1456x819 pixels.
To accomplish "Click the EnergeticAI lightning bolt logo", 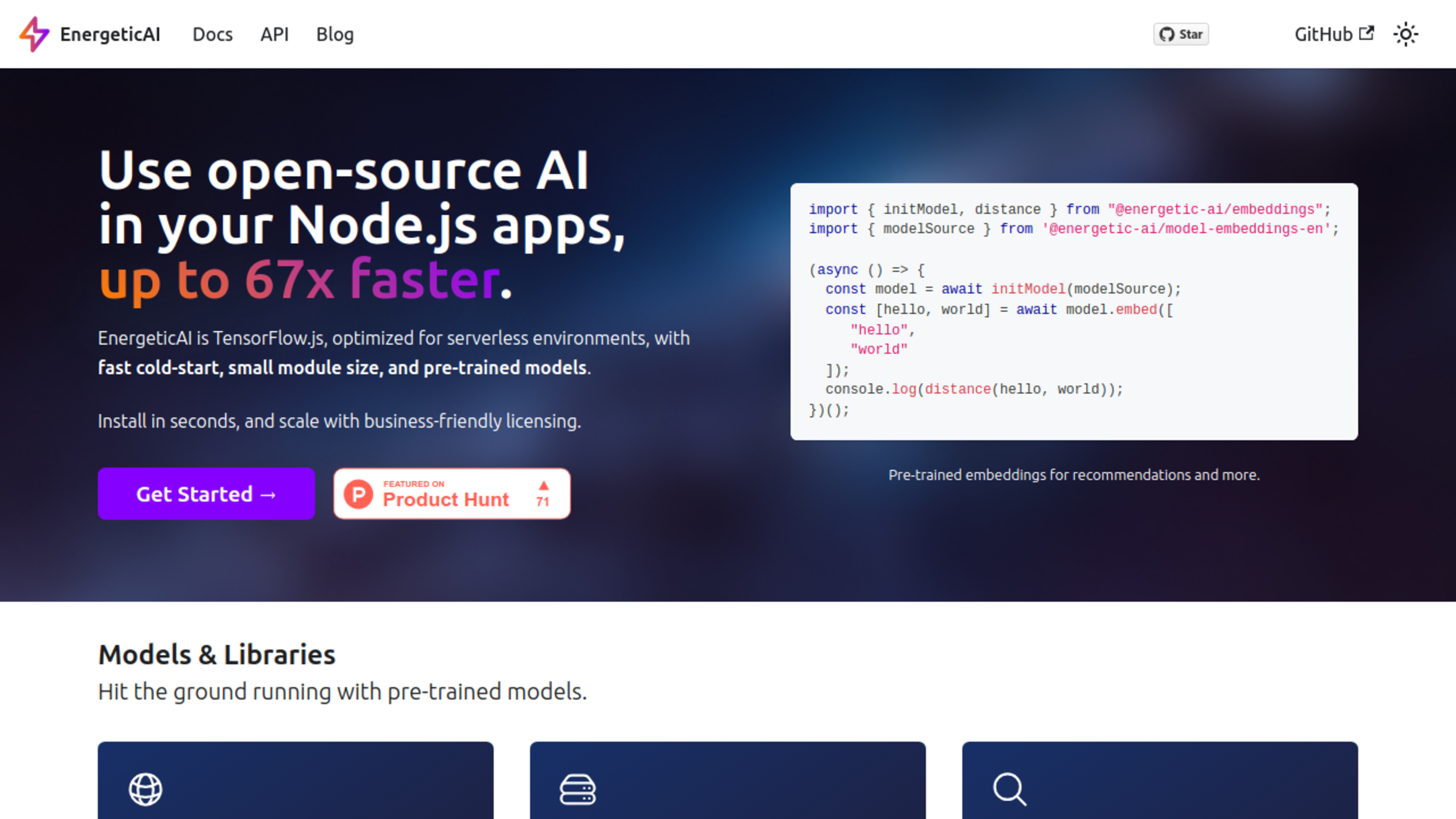I will (35, 34).
